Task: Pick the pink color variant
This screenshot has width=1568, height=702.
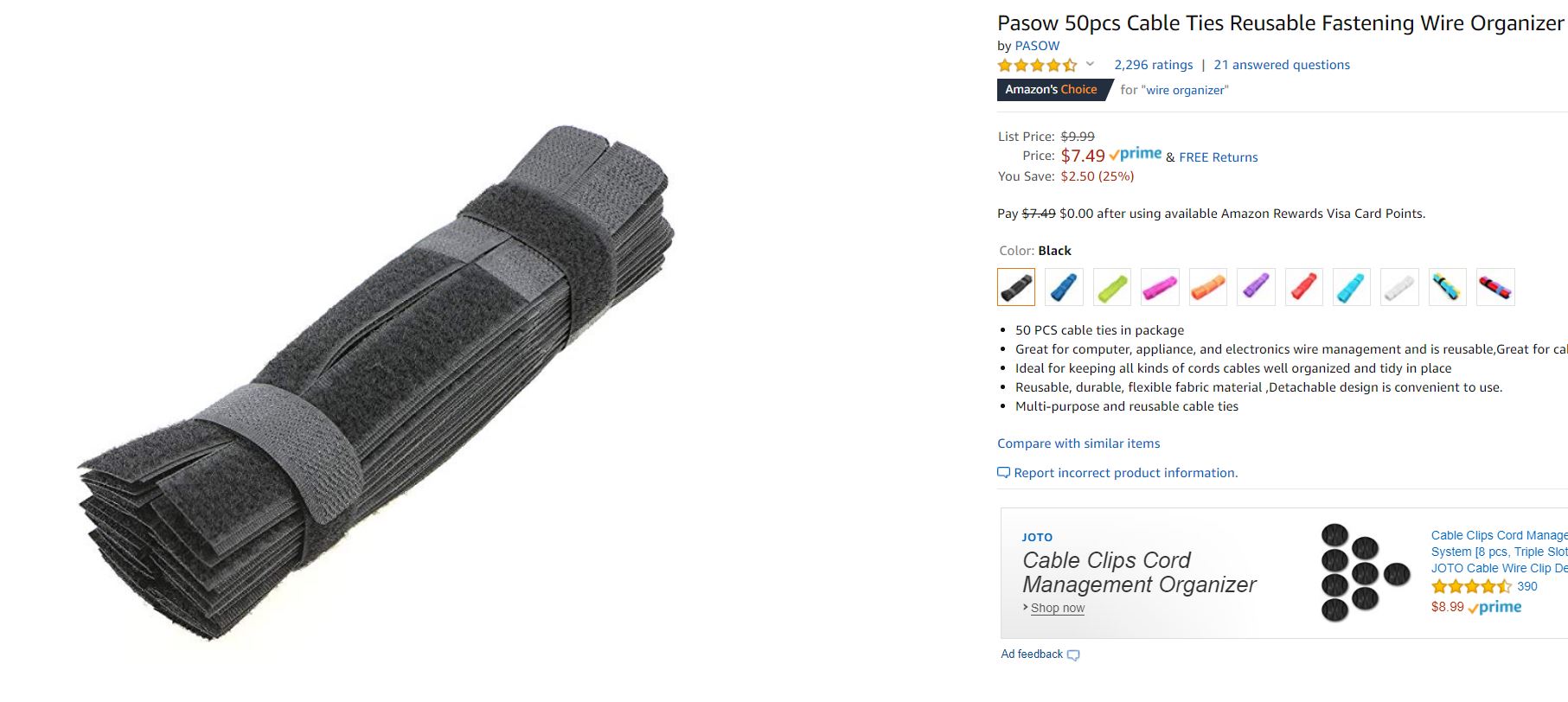Action: pos(1160,287)
